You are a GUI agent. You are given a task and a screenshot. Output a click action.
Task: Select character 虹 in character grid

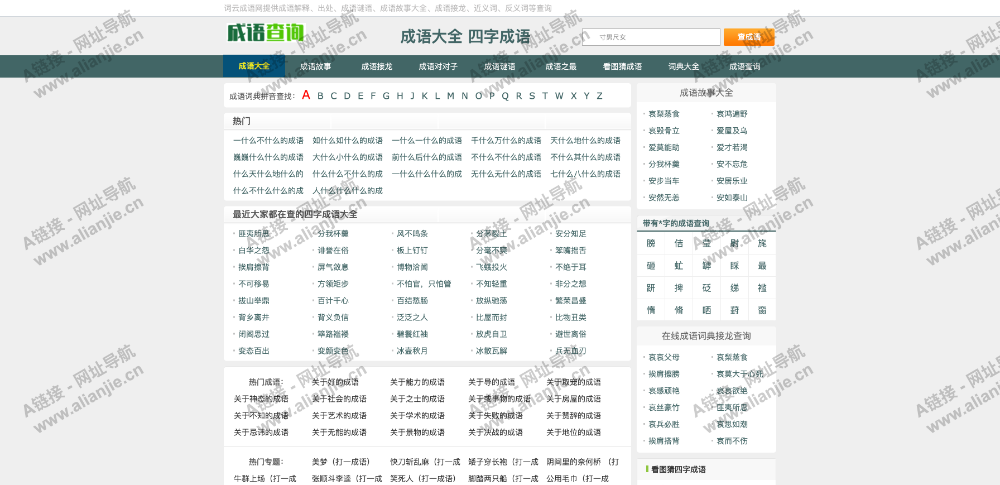pyautogui.click(x=679, y=265)
